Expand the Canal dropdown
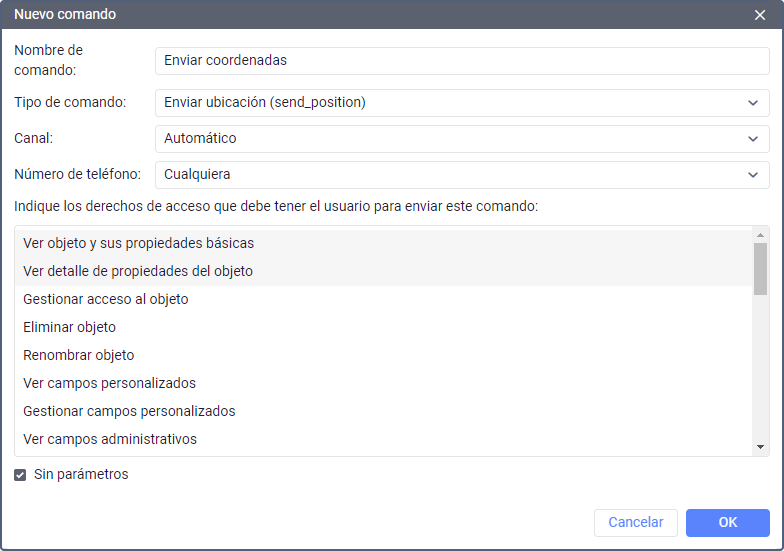784x551 pixels. pyautogui.click(x=462, y=139)
